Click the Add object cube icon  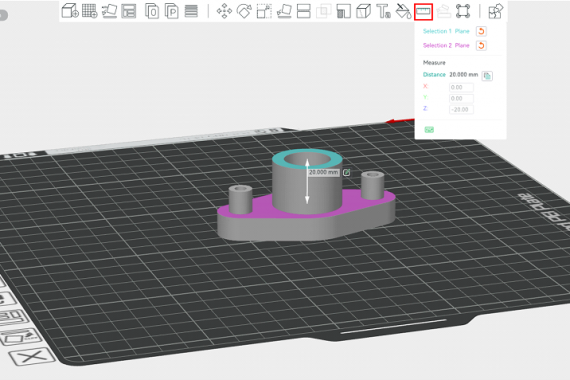[x=70, y=11]
